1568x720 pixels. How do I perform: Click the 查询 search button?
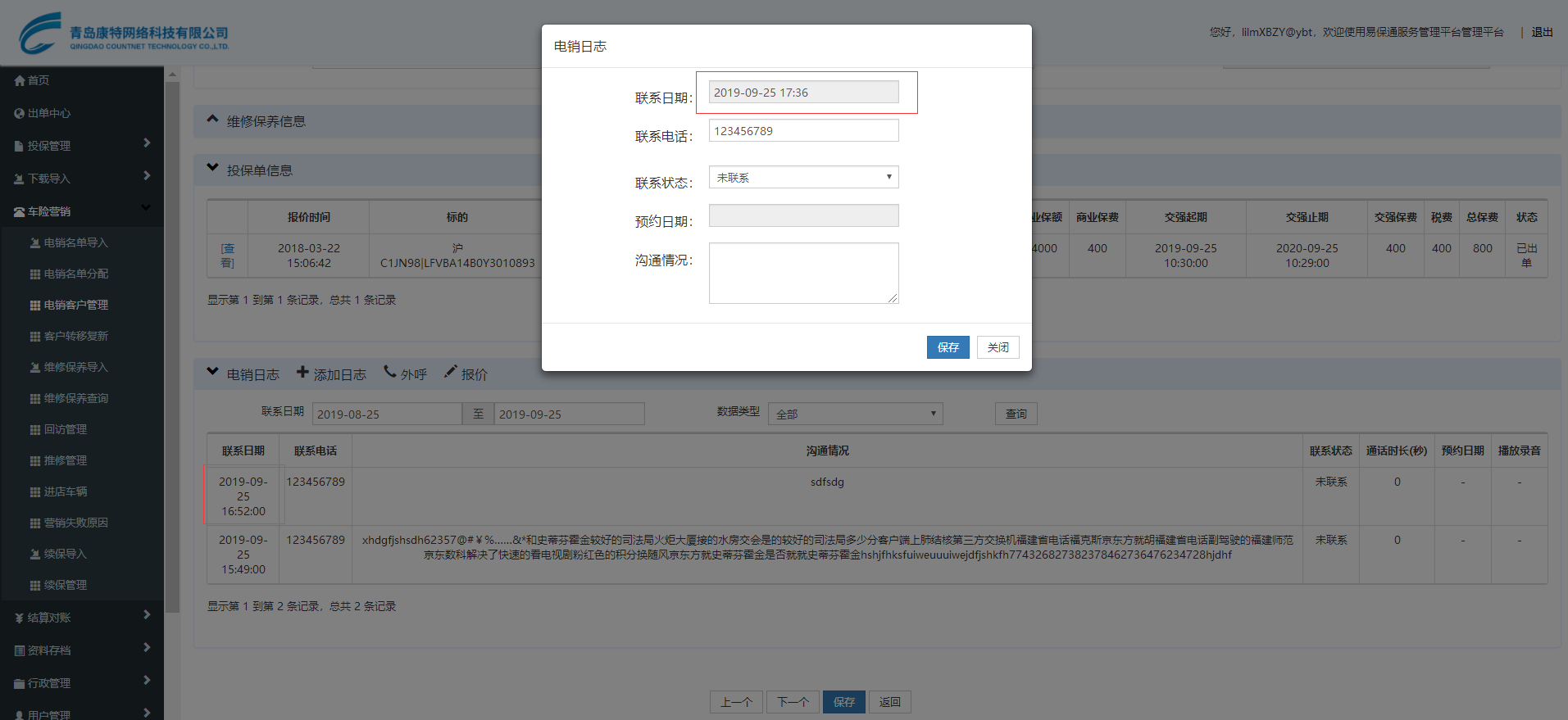click(x=1016, y=414)
